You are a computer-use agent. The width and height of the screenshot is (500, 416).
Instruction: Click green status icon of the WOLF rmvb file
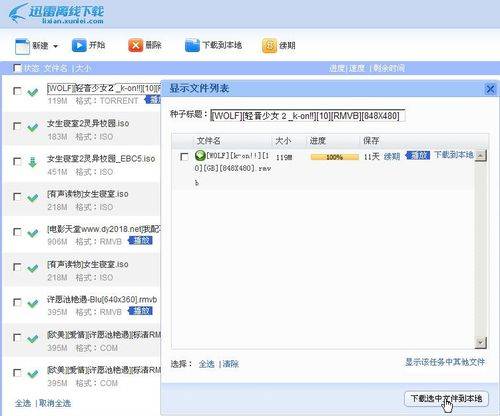click(x=200, y=155)
